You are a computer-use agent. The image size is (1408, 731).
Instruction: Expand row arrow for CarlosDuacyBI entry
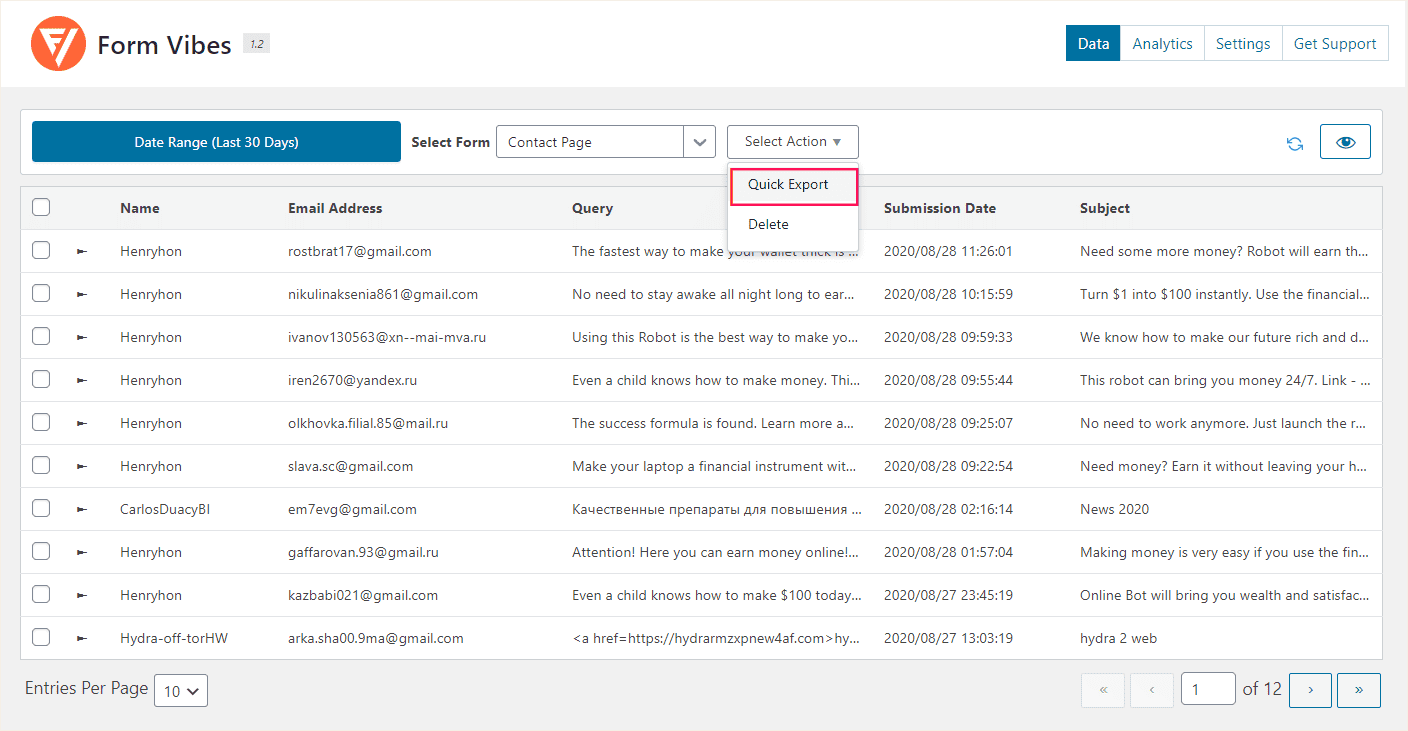click(x=82, y=510)
